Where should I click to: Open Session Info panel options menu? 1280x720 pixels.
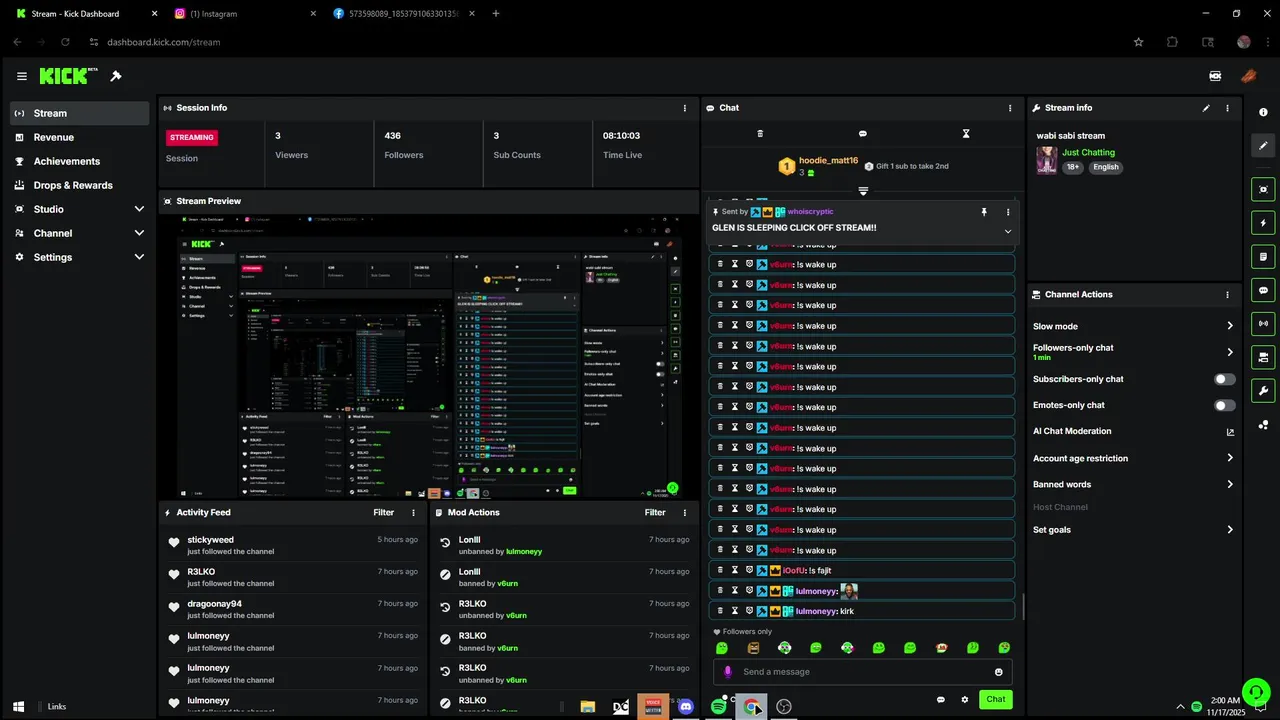pyautogui.click(x=685, y=108)
